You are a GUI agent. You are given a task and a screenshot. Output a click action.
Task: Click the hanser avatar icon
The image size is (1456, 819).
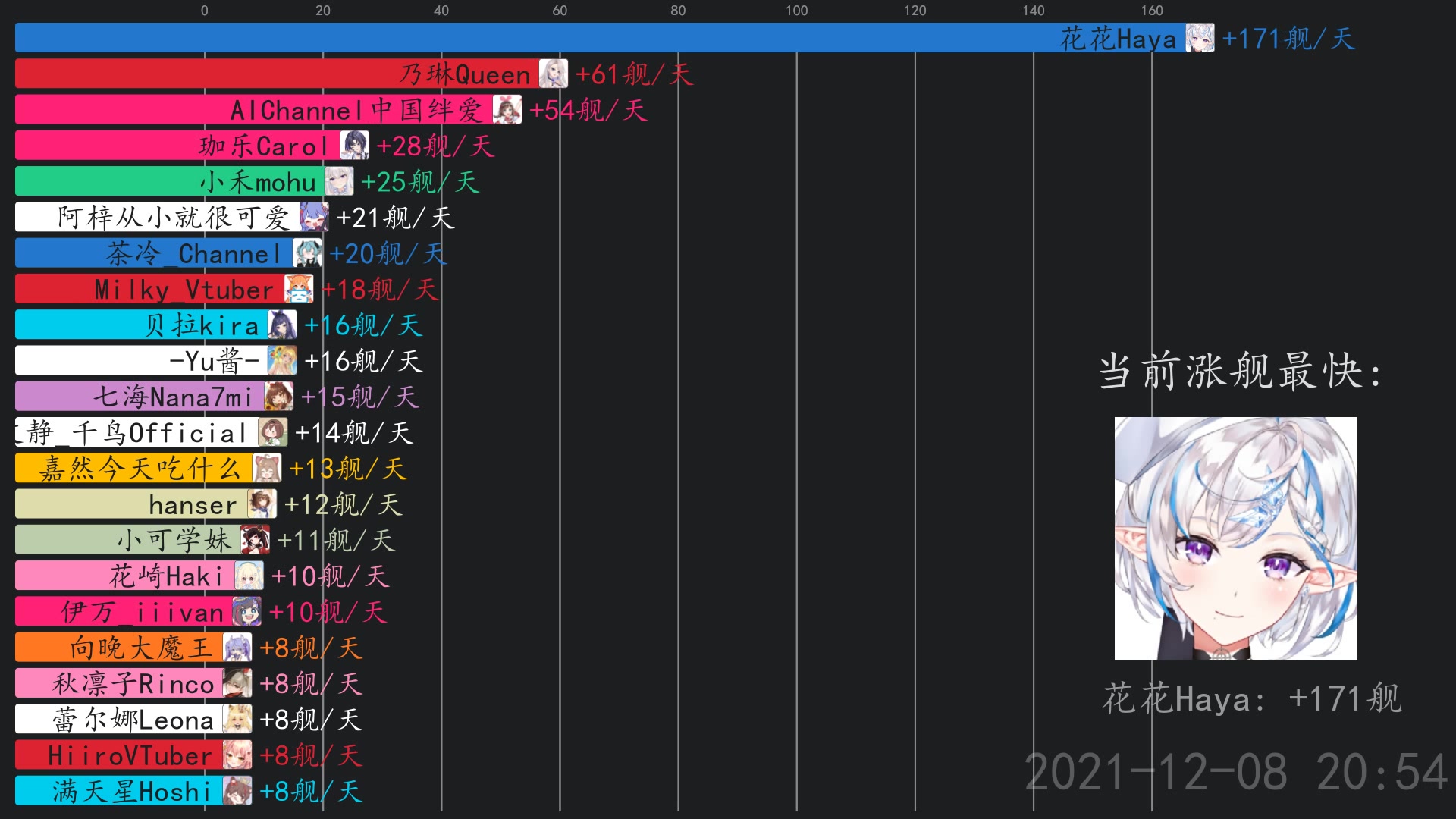(x=262, y=504)
